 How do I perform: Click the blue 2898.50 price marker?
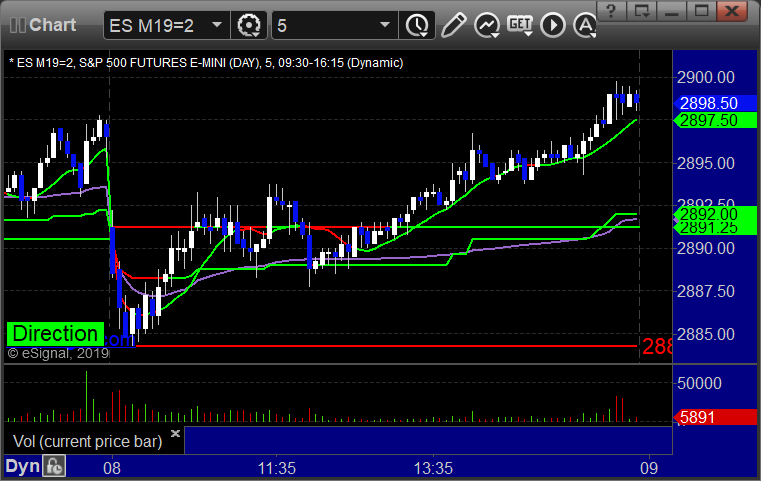tap(708, 103)
